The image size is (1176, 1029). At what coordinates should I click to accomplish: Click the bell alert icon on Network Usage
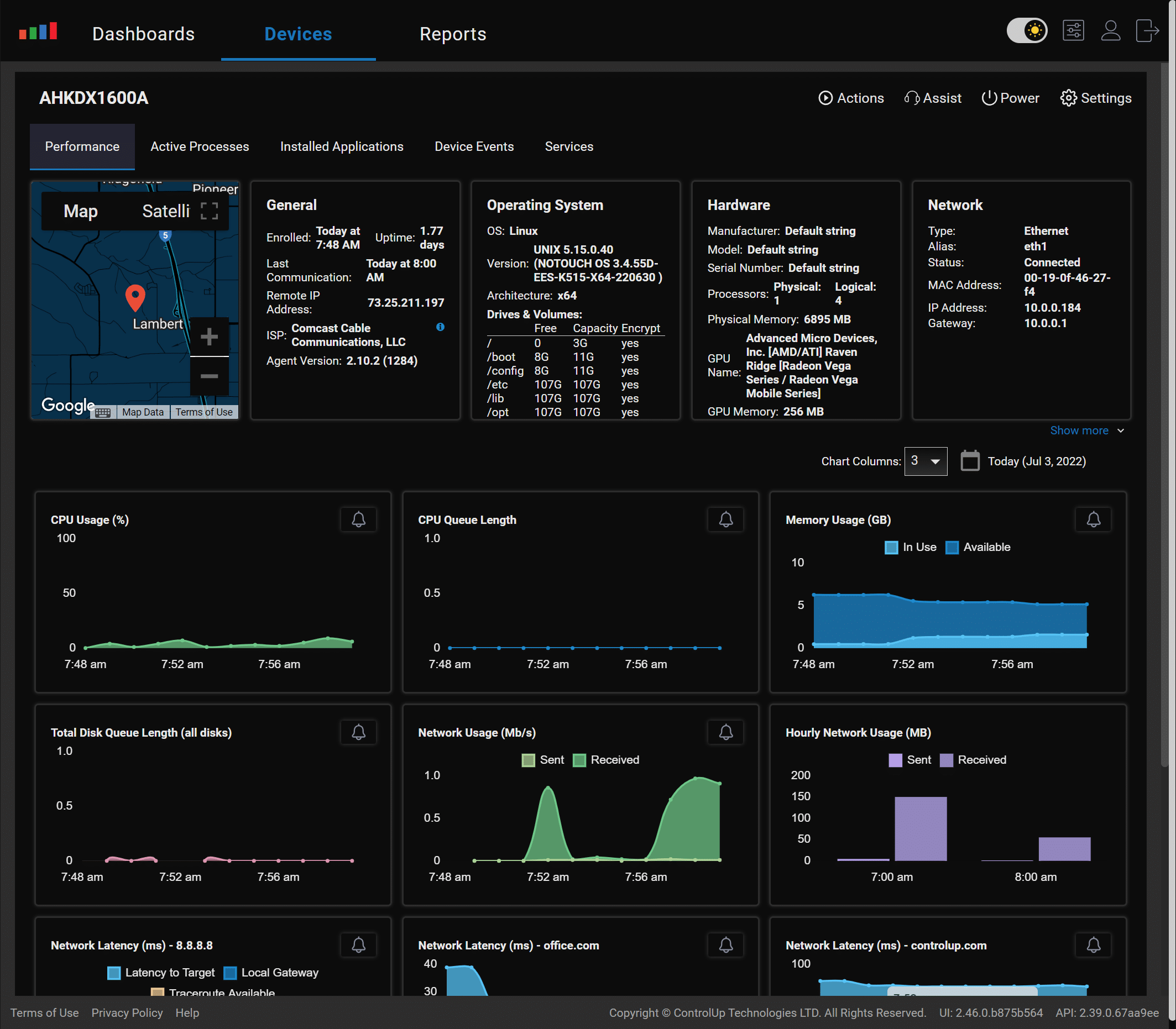[x=726, y=731]
